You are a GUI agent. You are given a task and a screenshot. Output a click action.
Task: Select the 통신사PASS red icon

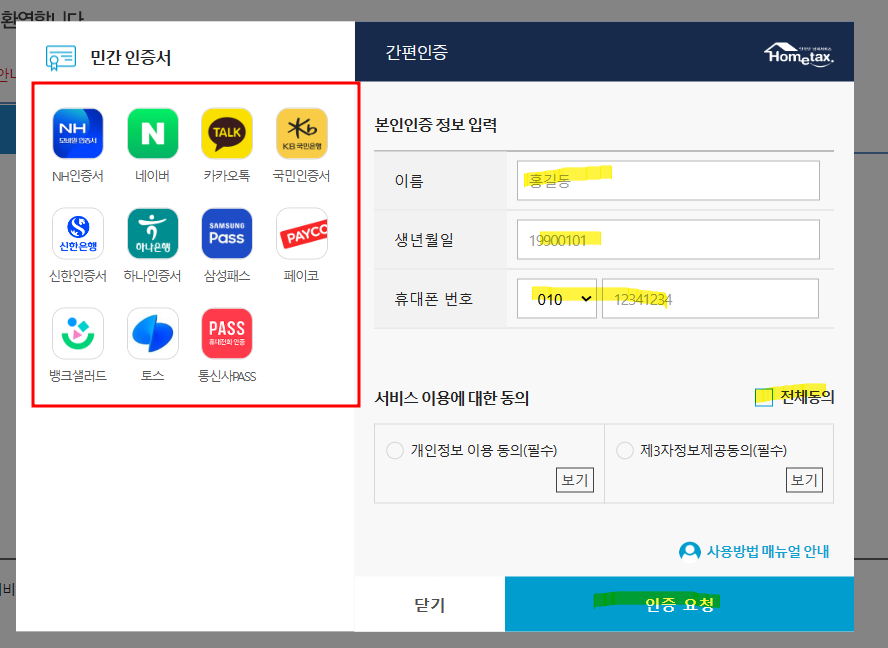pyautogui.click(x=227, y=334)
